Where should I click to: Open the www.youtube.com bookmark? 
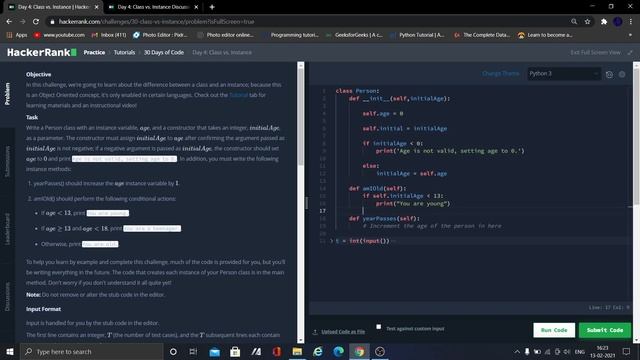coord(59,35)
